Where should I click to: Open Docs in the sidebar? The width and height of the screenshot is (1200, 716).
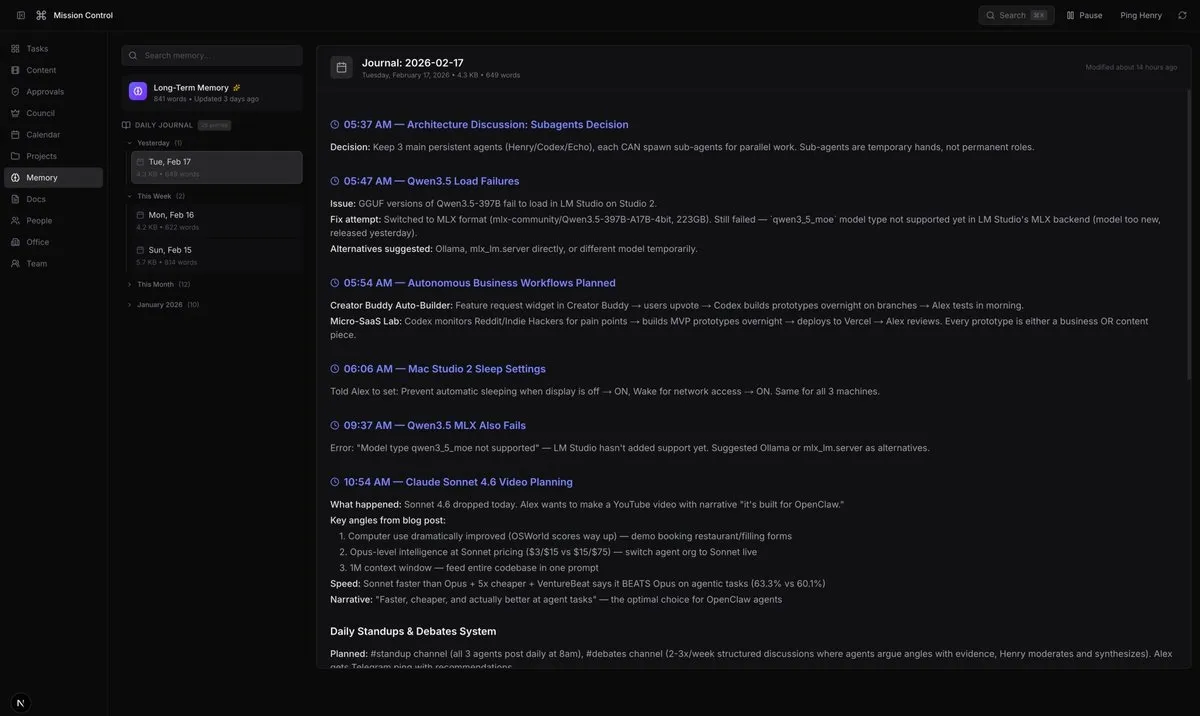click(x=36, y=199)
